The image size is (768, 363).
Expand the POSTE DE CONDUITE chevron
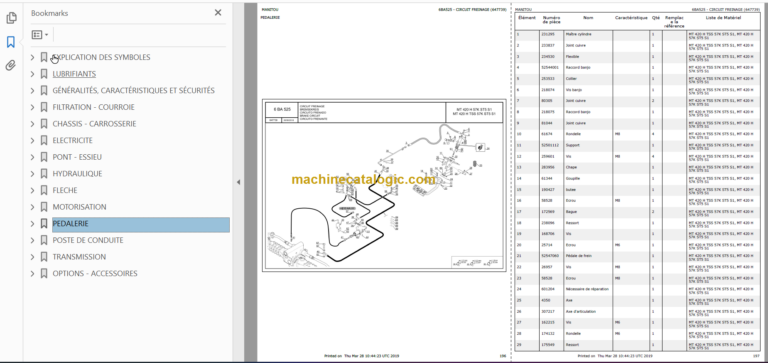point(32,241)
